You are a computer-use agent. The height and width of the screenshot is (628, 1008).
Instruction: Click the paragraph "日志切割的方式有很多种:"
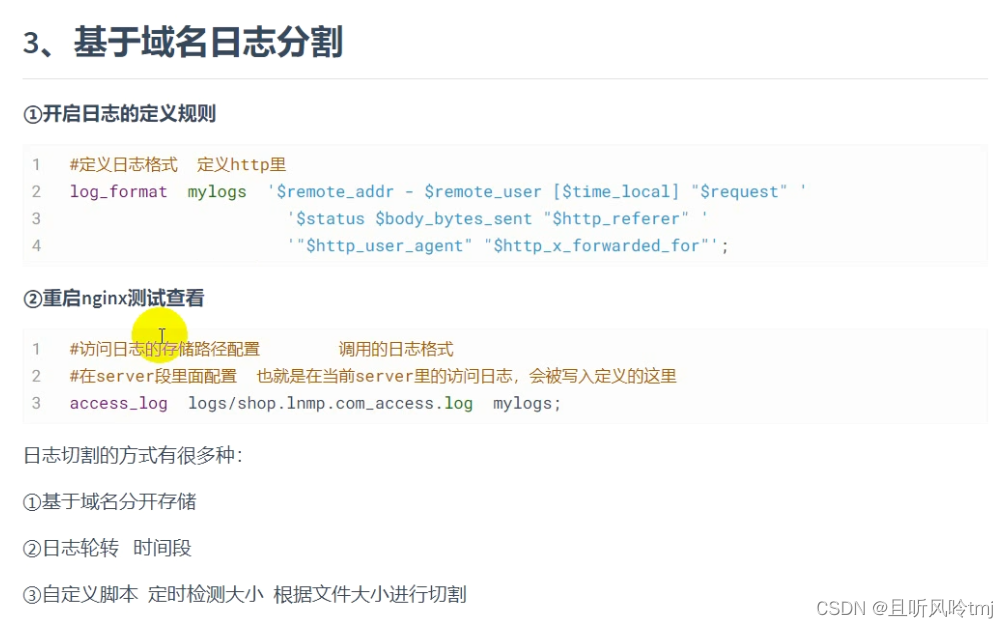(133, 455)
